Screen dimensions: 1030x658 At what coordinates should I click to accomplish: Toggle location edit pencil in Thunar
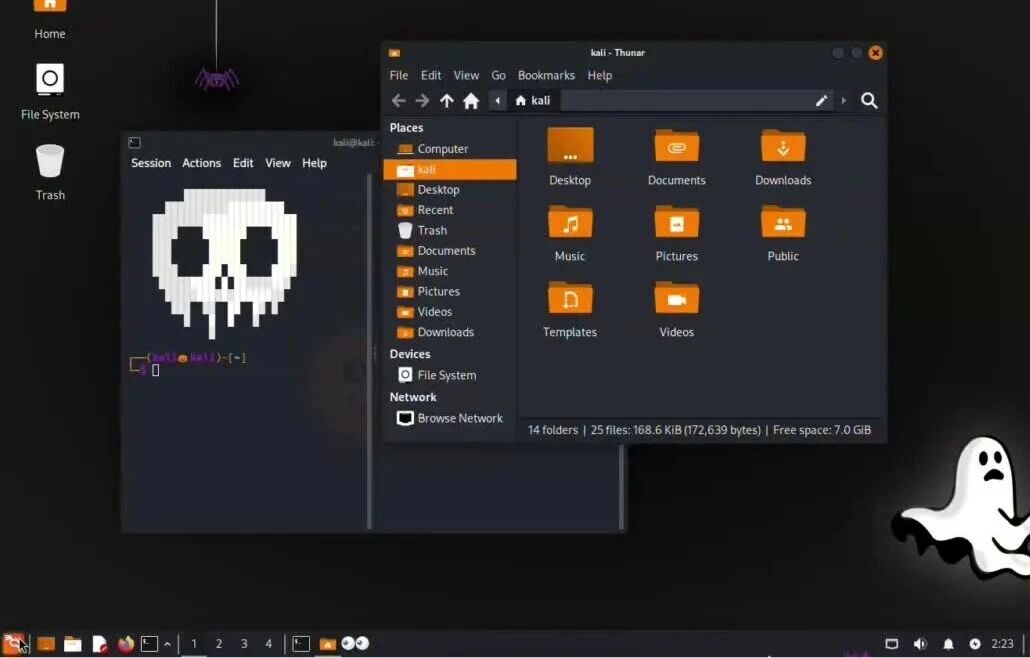point(821,100)
